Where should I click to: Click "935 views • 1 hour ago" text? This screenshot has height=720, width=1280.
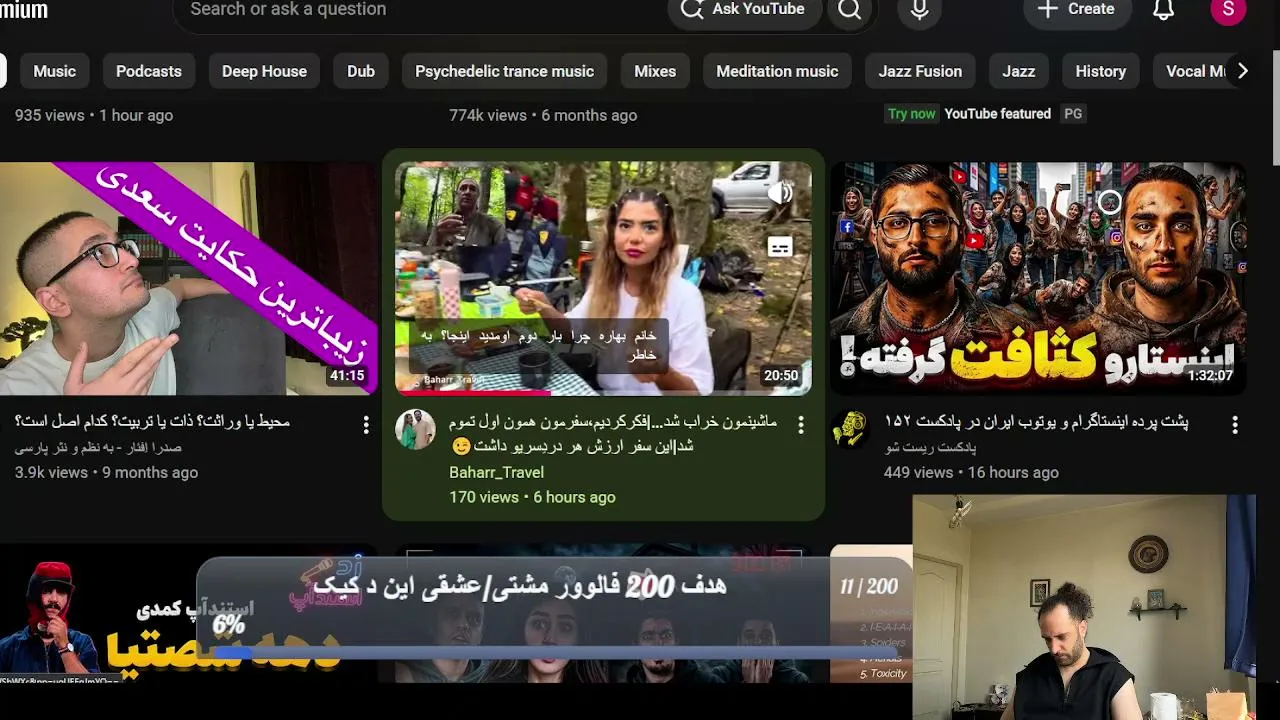[x=94, y=115]
